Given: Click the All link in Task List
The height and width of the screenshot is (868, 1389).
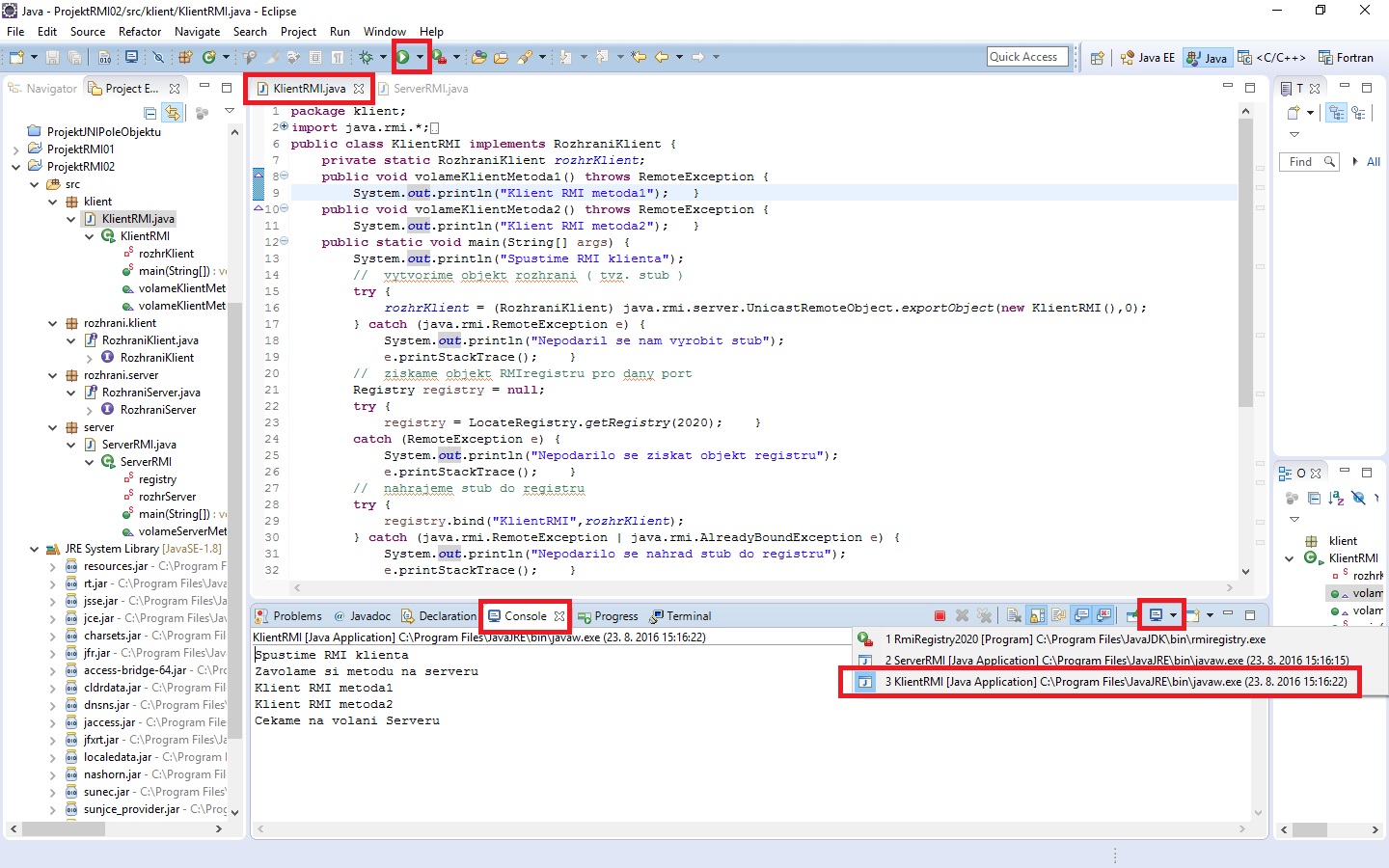Looking at the screenshot, I should (1374, 162).
